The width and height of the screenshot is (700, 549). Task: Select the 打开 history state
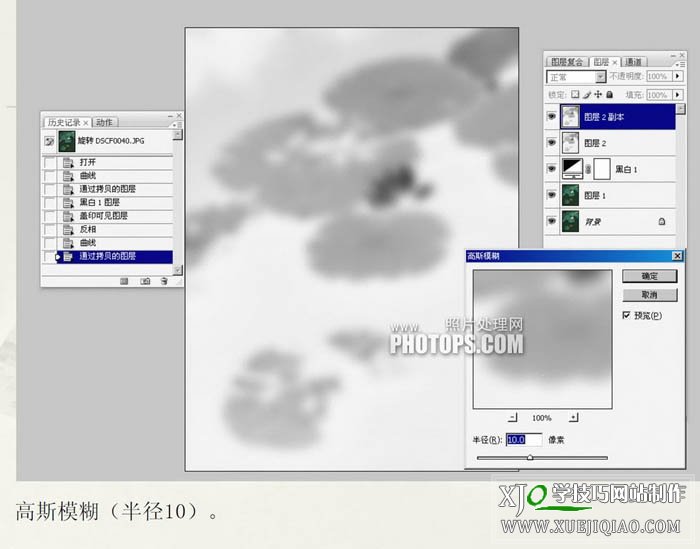(x=114, y=162)
